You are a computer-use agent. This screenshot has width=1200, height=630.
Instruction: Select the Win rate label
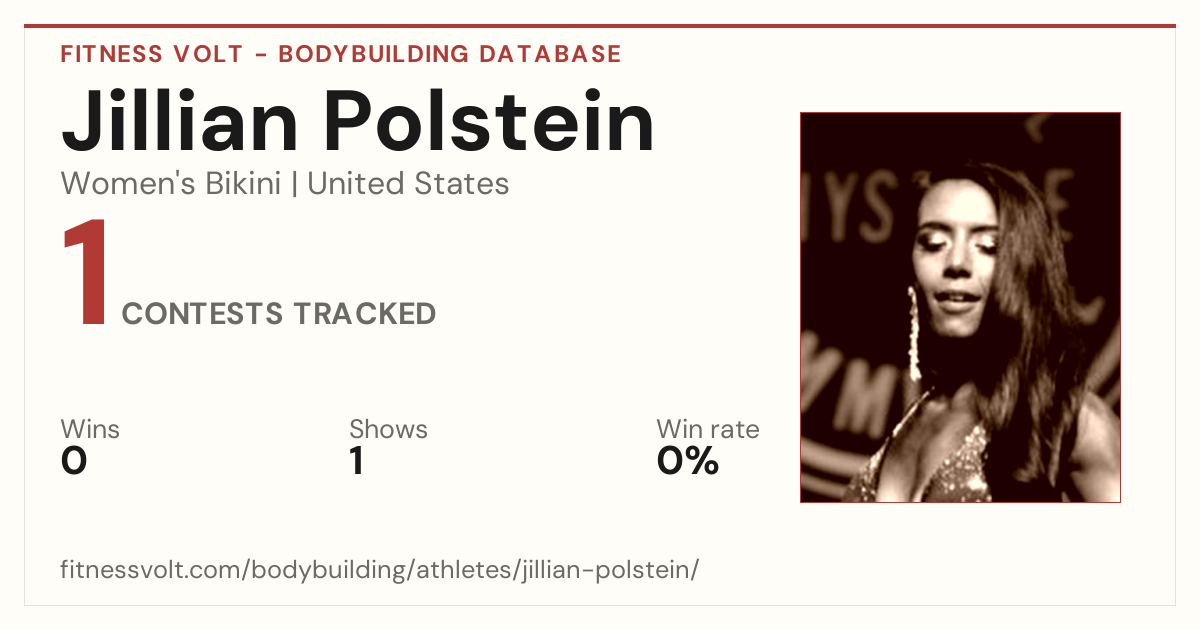point(707,430)
